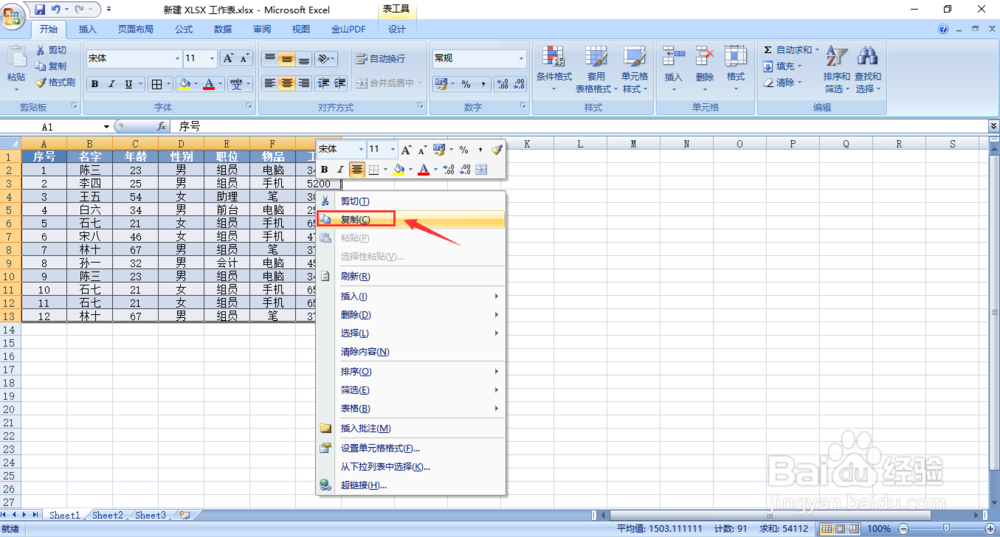Switch to Page Layout view in status bar
Viewport: 1000px width, 537px height.
coord(840,529)
